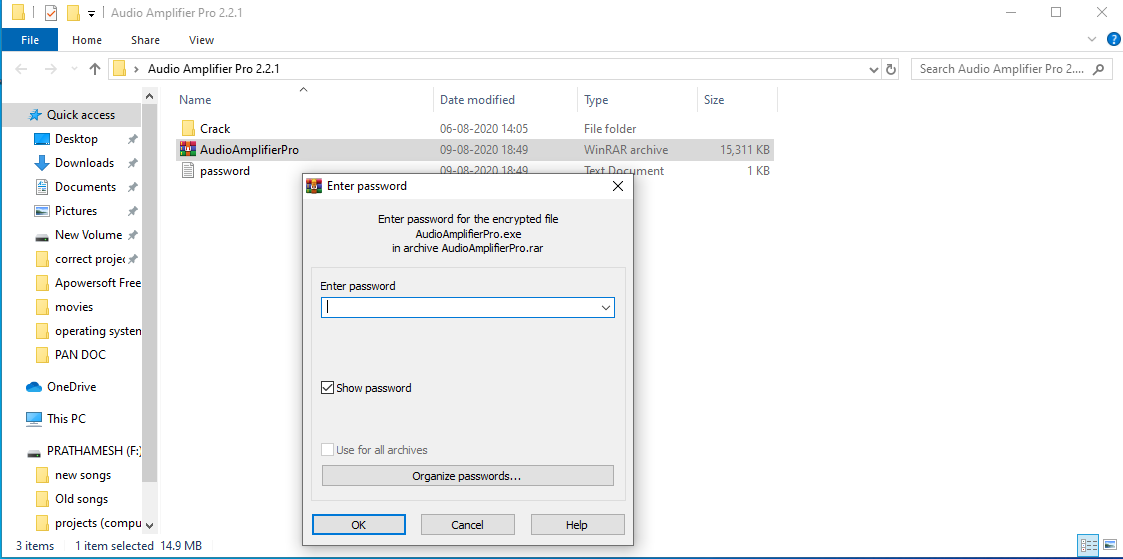The height and width of the screenshot is (559, 1123).
Task: Switch to the Large icons view in the status bar
Action: pyautogui.click(x=1108, y=546)
